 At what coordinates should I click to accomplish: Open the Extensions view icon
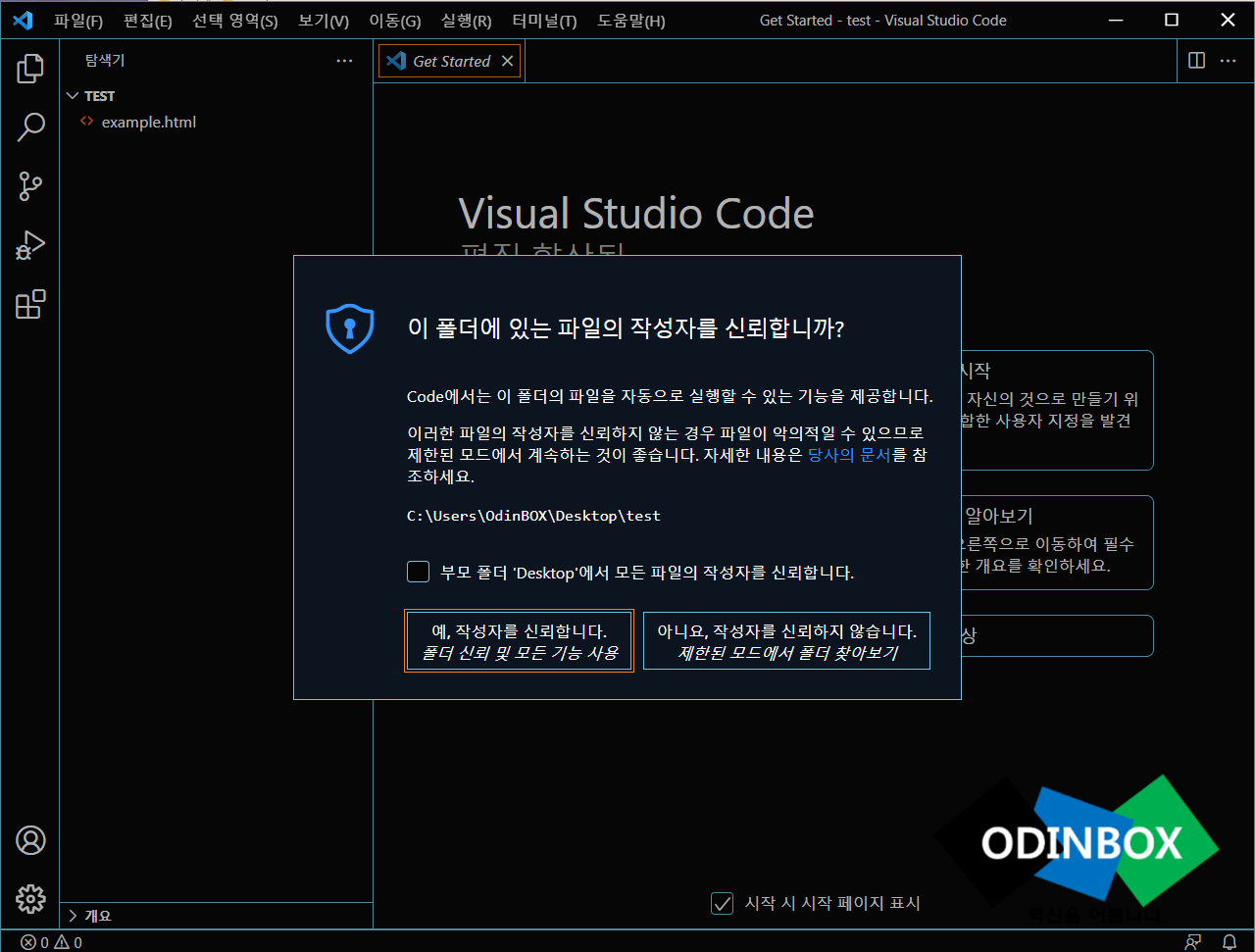pyautogui.click(x=30, y=304)
